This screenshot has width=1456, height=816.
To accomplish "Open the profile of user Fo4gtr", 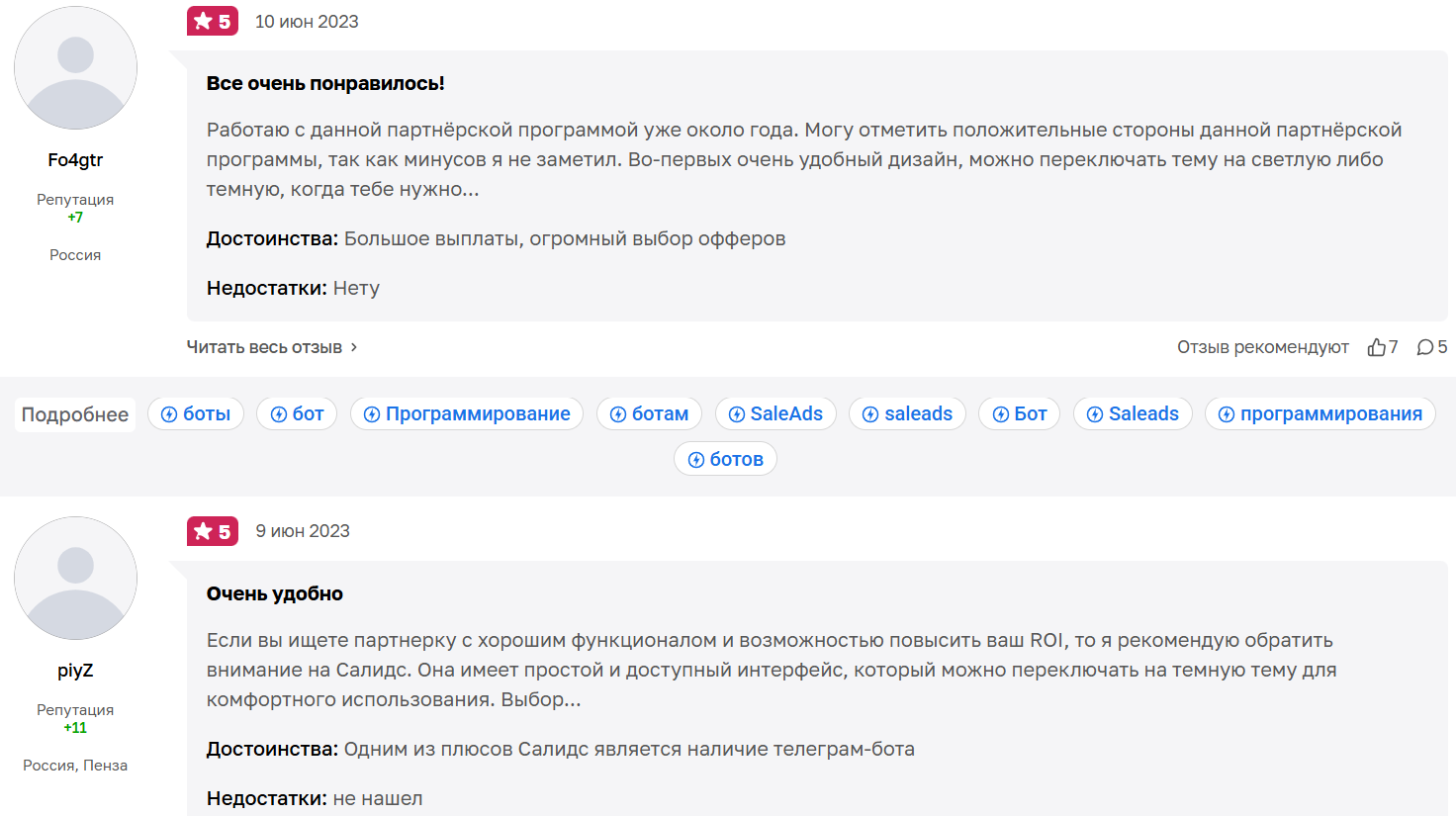I will pos(75,159).
